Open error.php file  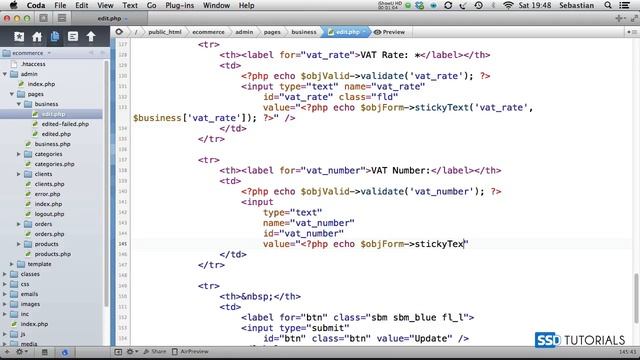tap(47, 194)
